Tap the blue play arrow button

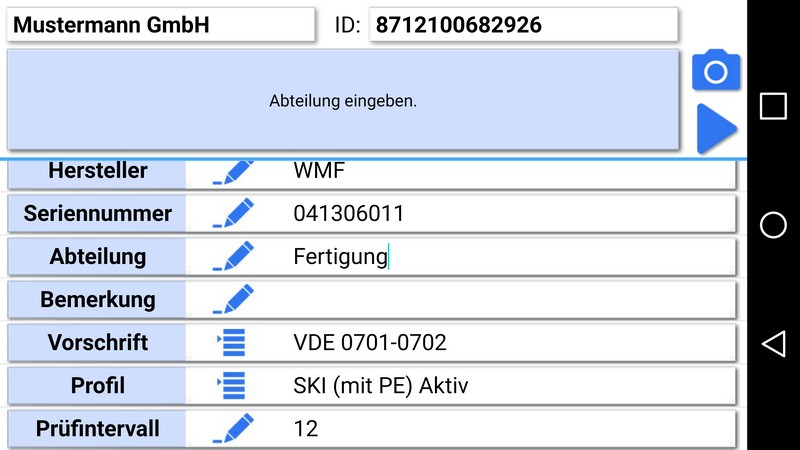716,129
